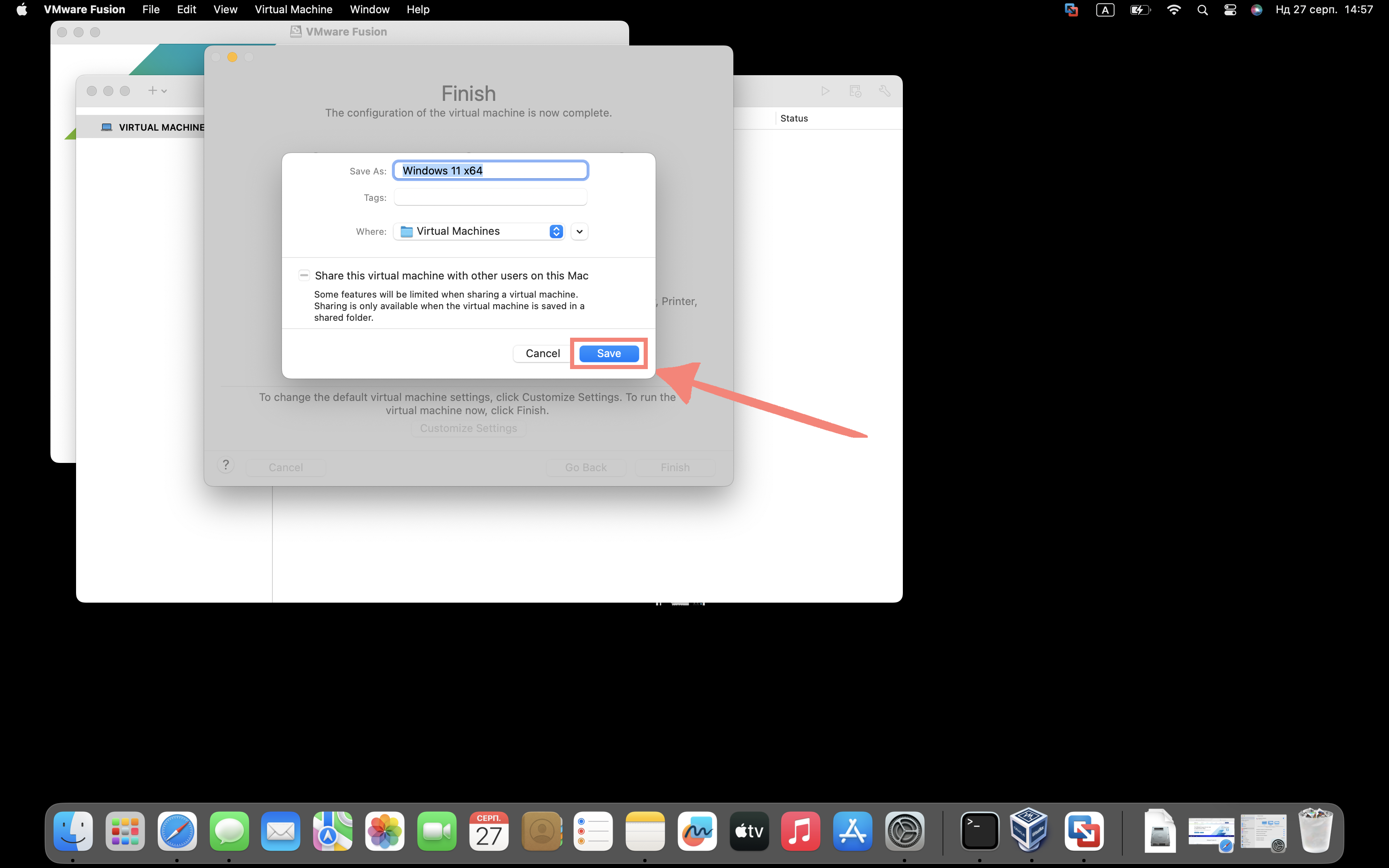Open the File menu
Screen dimensions: 1389x868
click(151, 9)
